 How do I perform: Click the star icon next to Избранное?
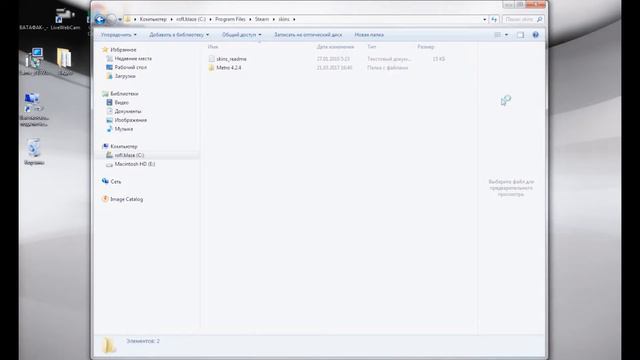tap(105, 49)
